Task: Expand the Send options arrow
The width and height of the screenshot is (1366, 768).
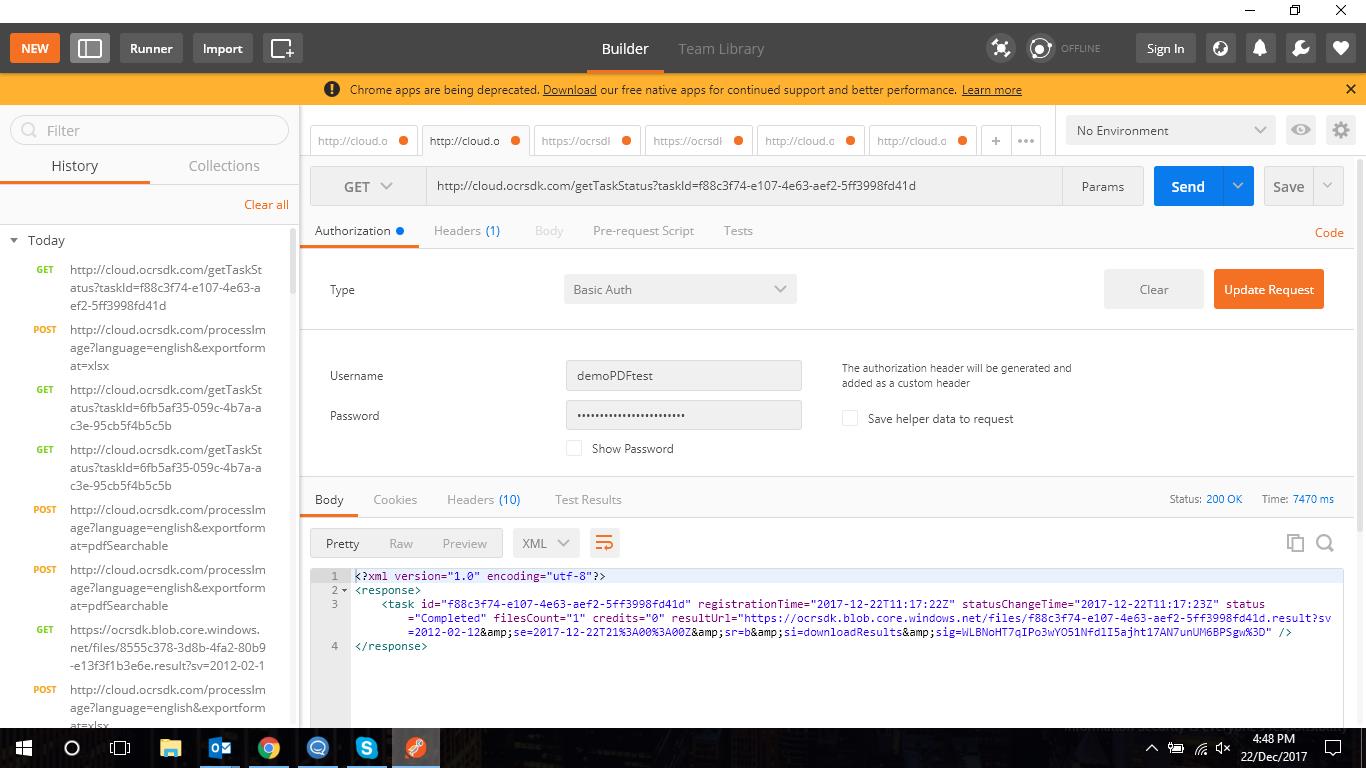Action: click(1237, 186)
